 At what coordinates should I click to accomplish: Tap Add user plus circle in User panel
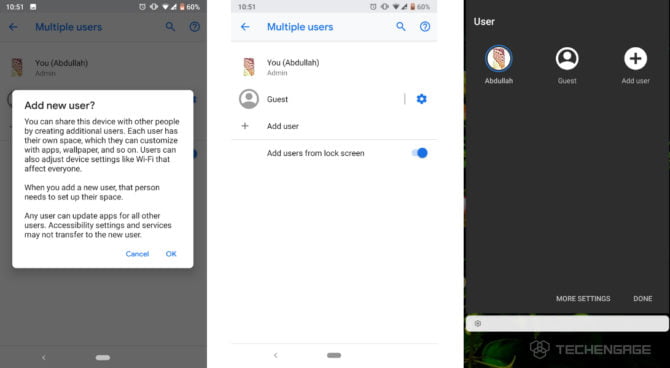[635, 59]
